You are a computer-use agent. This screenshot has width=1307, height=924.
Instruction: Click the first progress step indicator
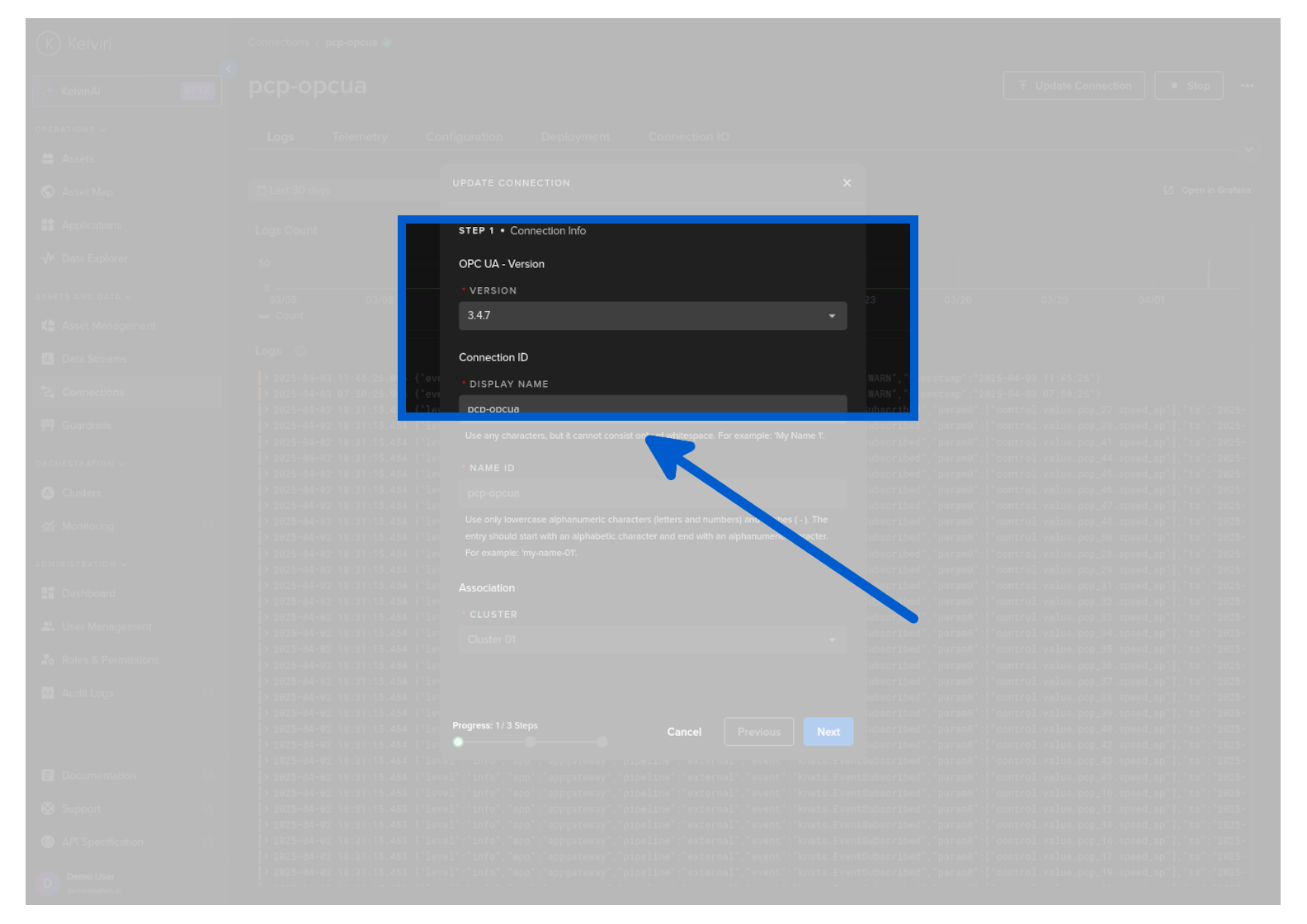pos(459,742)
